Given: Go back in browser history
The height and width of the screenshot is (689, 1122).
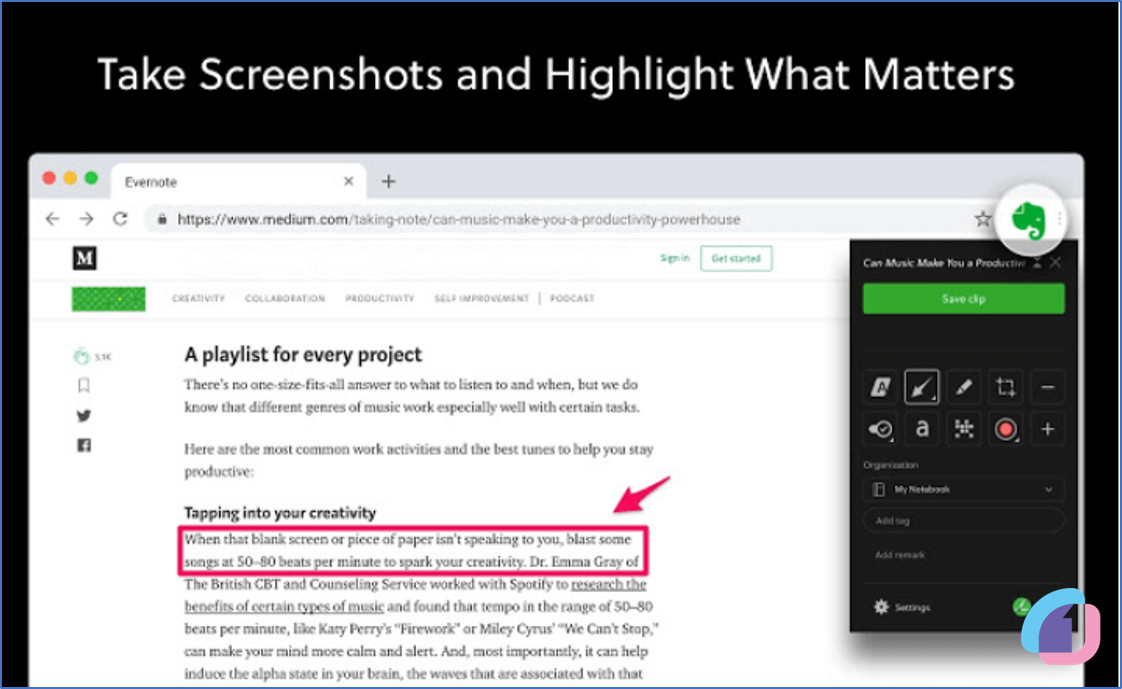Looking at the screenshot, I should (52, 219).
